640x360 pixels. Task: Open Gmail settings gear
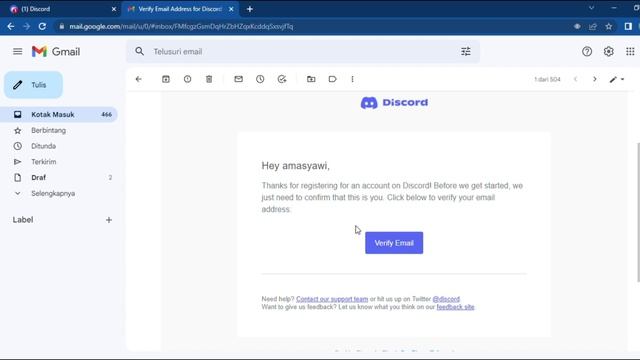[x=609, y=51]
